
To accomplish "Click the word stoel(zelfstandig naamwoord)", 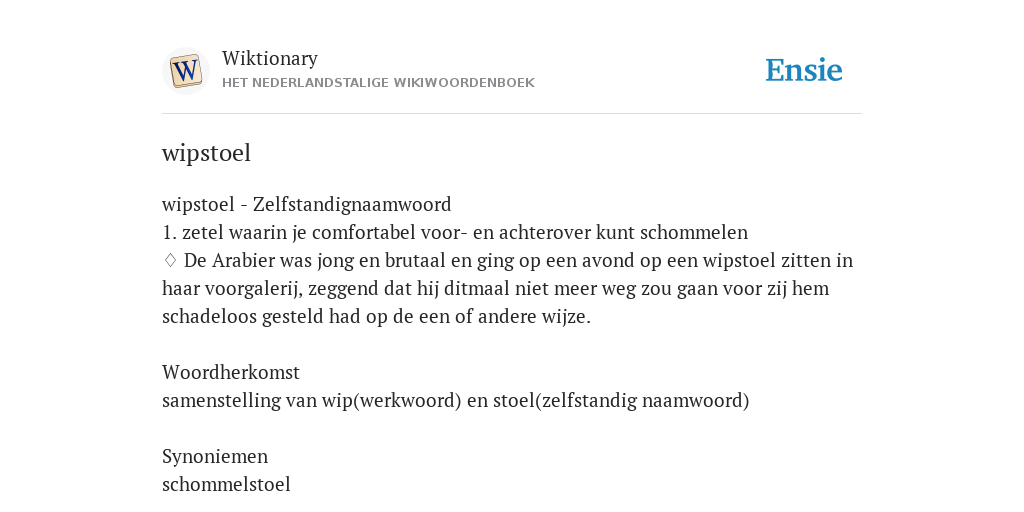I will [621, 400].
